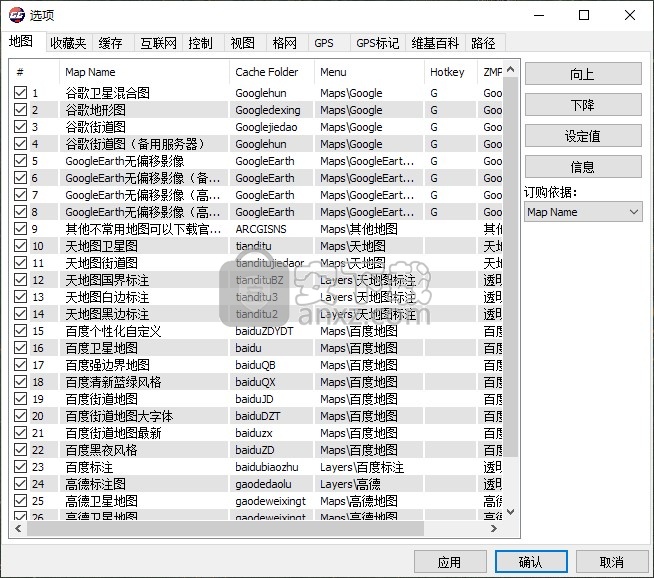Click the 应用 apply button
The height and width of the screenshot is (578, 654).
(450, 562)
